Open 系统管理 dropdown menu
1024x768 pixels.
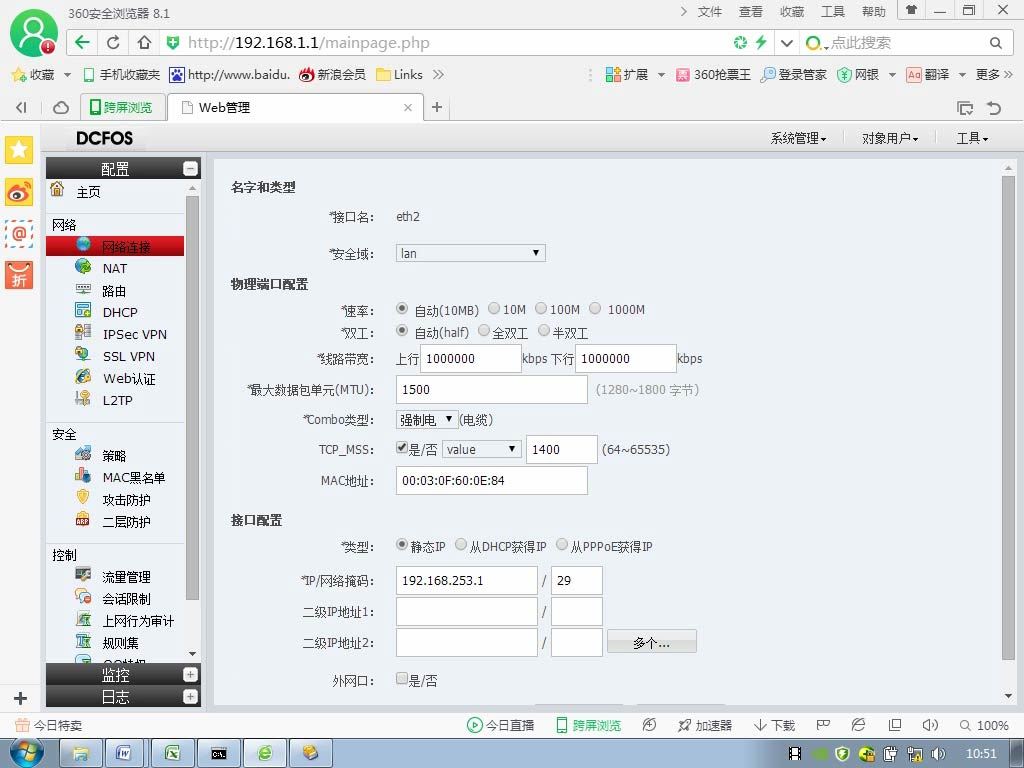tap(798, 138)
